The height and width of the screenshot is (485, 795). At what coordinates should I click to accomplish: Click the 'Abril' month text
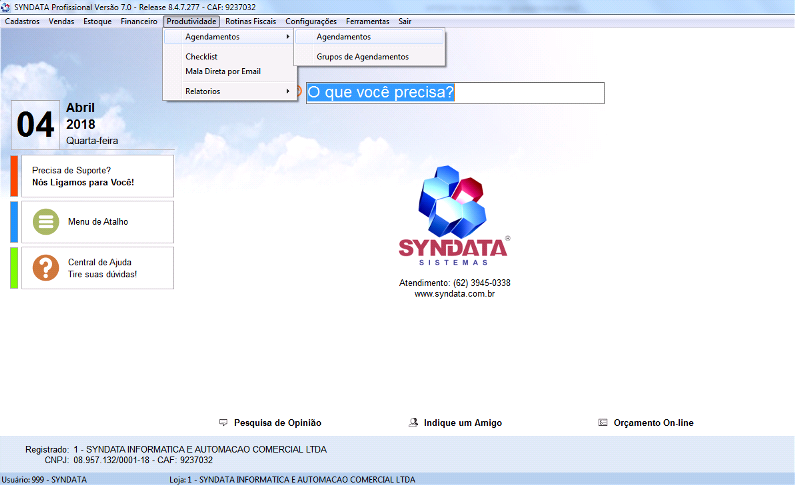pos(80,108)
